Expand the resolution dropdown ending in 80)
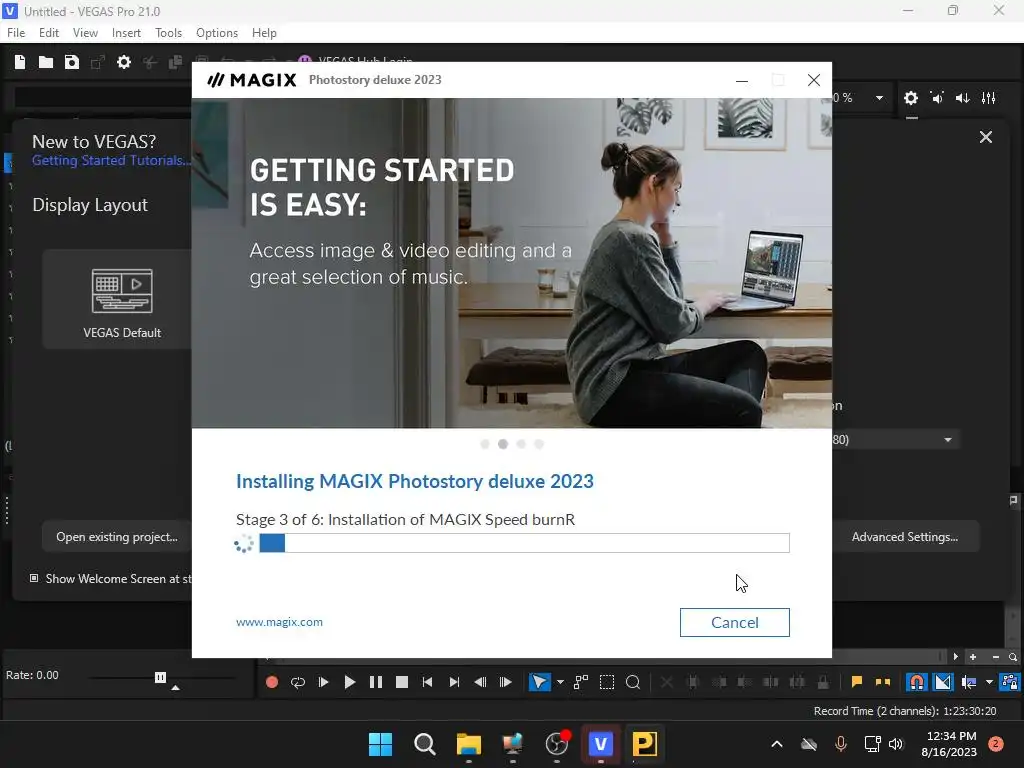The width and height of the screenshot is (1024, 768). click(948, 440)
